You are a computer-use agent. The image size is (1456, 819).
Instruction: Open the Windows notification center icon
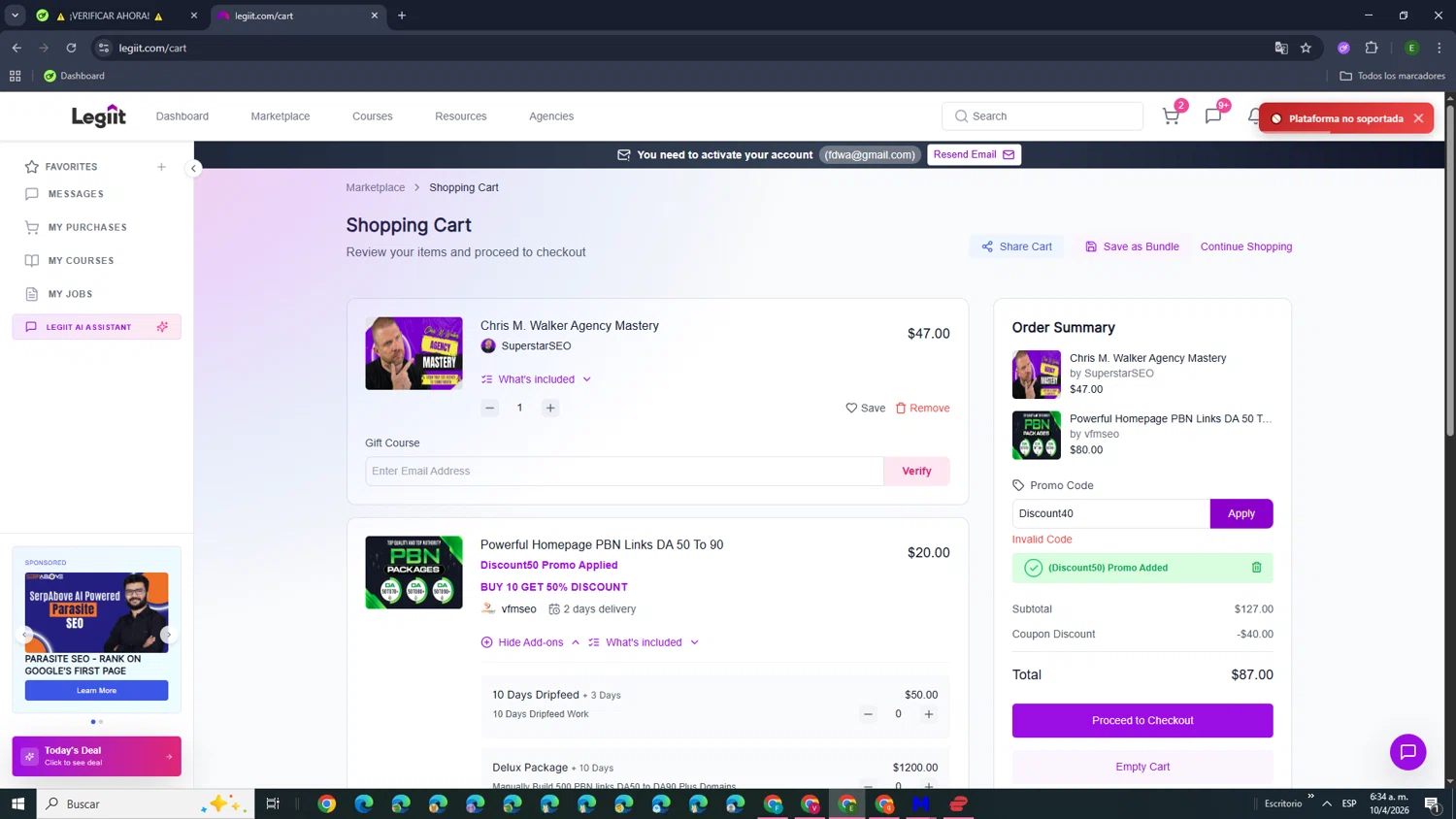[x=1432, y=803]
